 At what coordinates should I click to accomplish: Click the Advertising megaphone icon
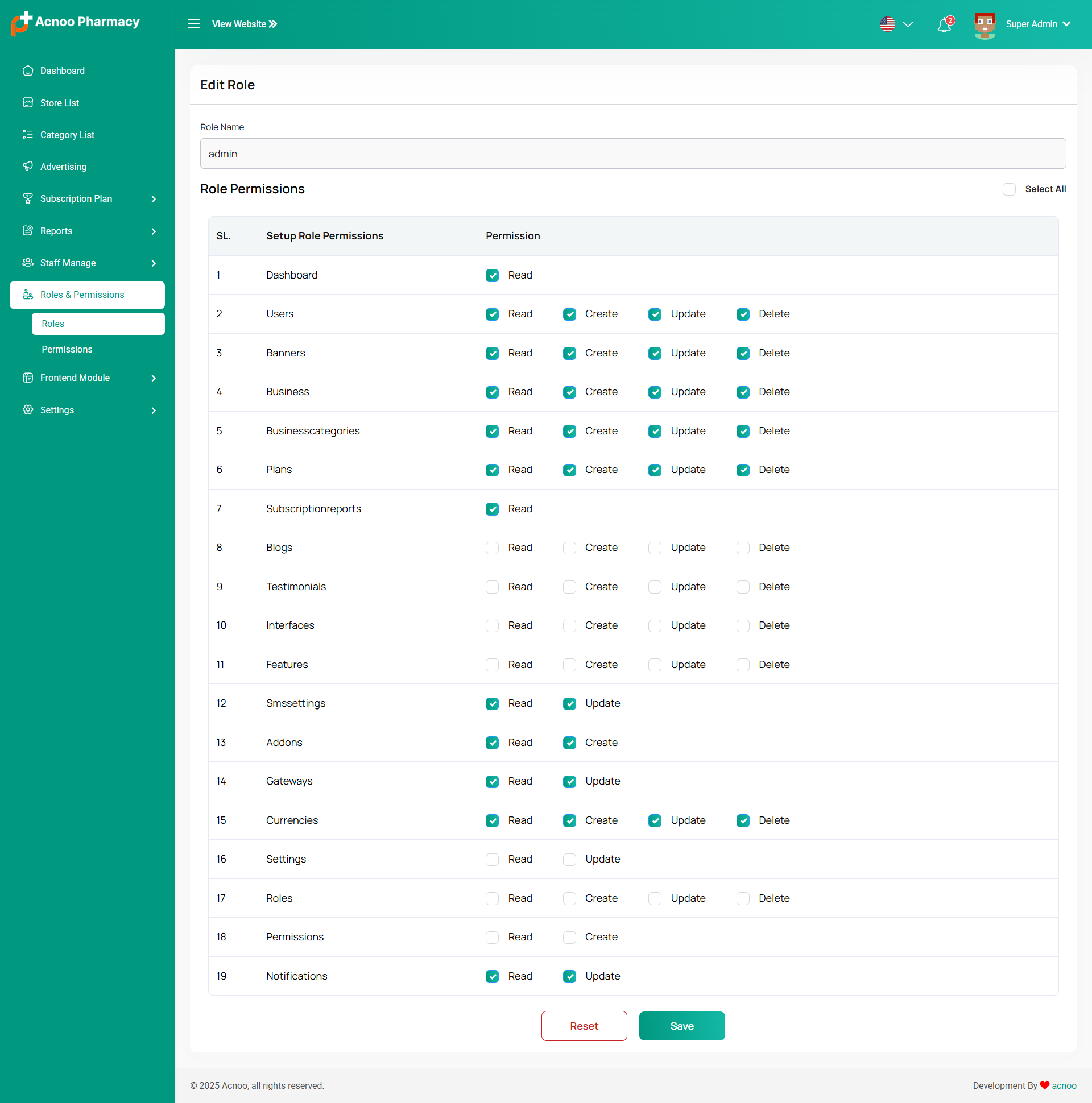[x=27, y=167]
